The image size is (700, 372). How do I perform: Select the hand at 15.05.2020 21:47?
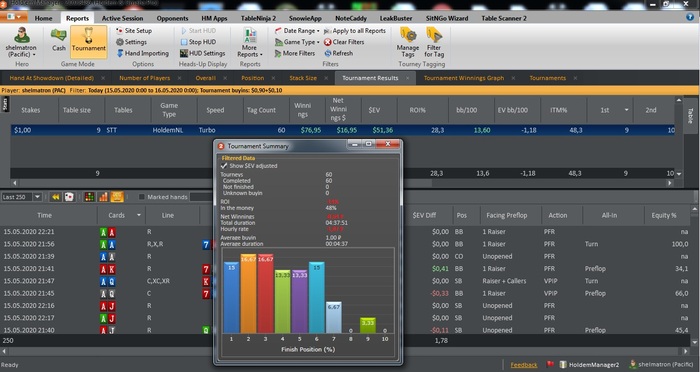pyautogui.click(x=345, y=281)
